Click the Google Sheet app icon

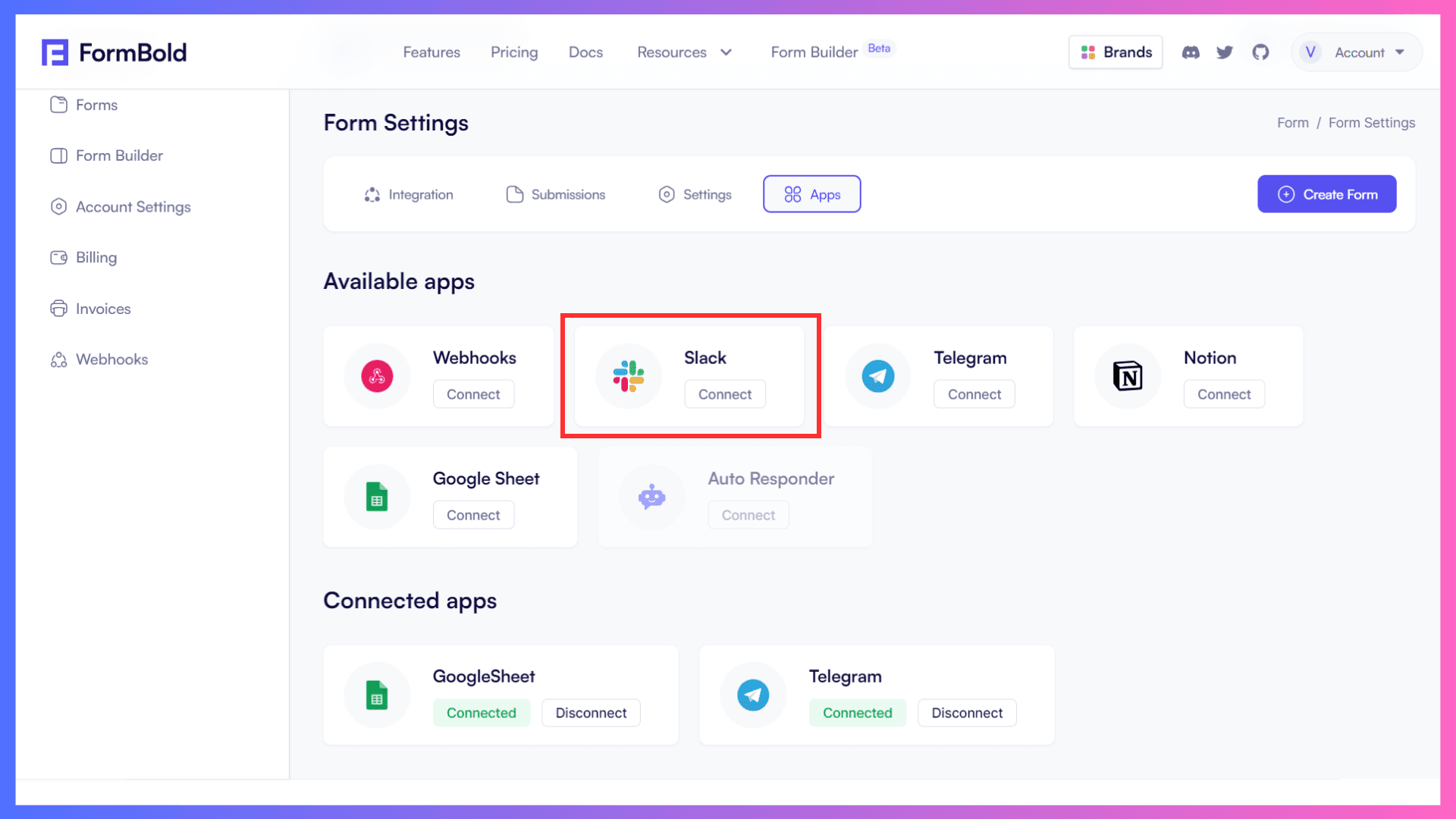click(x=377, y=497)
